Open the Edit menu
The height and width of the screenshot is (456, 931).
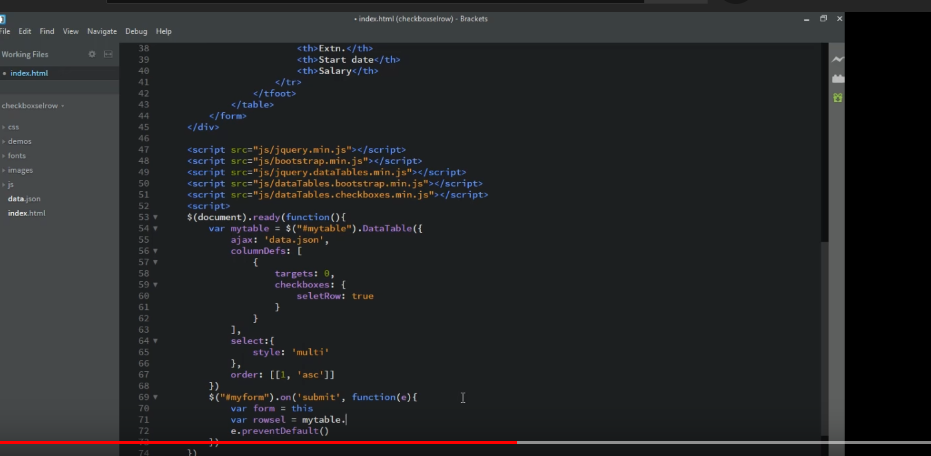click(24, 31)
